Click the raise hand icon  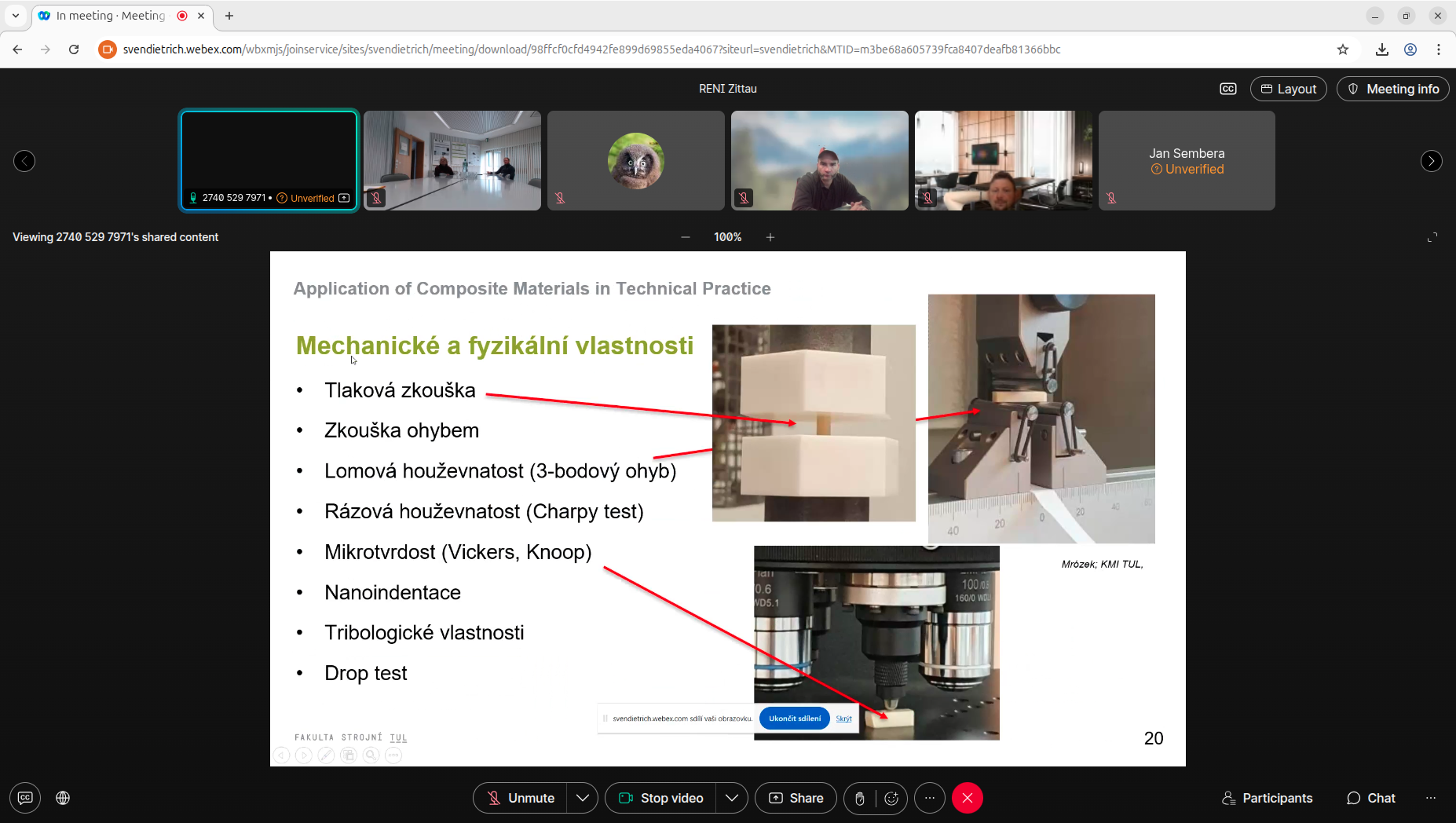(x=860, y=798)
